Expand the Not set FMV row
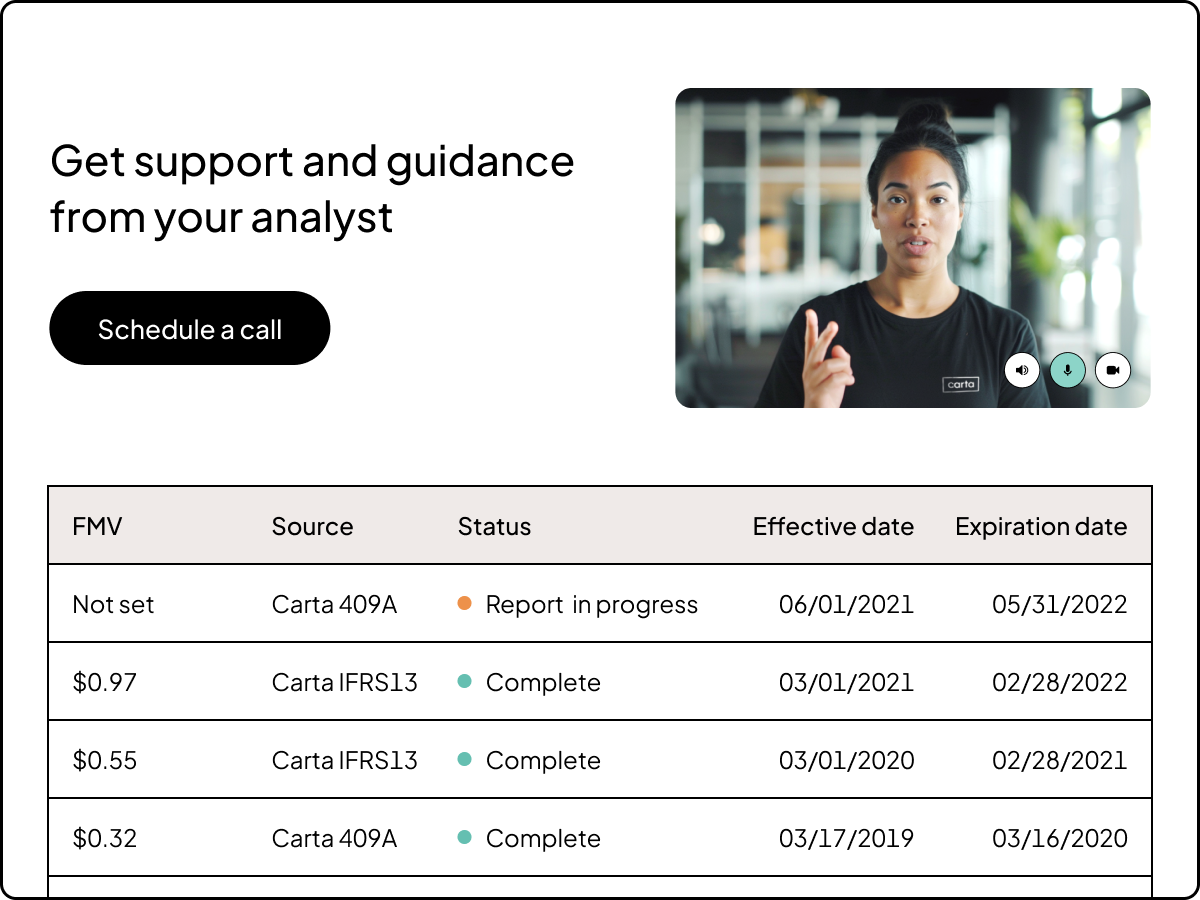Viewport: 1200px width, 900px height. 113,604
